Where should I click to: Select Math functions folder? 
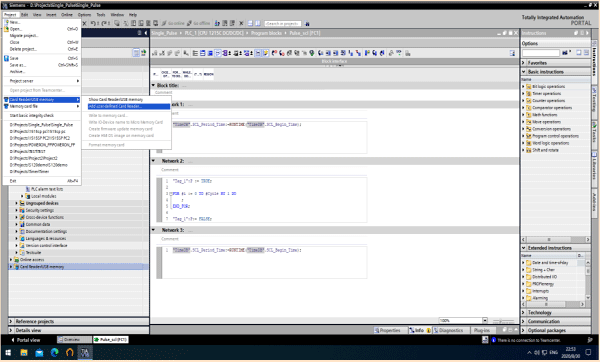[545, 115]
